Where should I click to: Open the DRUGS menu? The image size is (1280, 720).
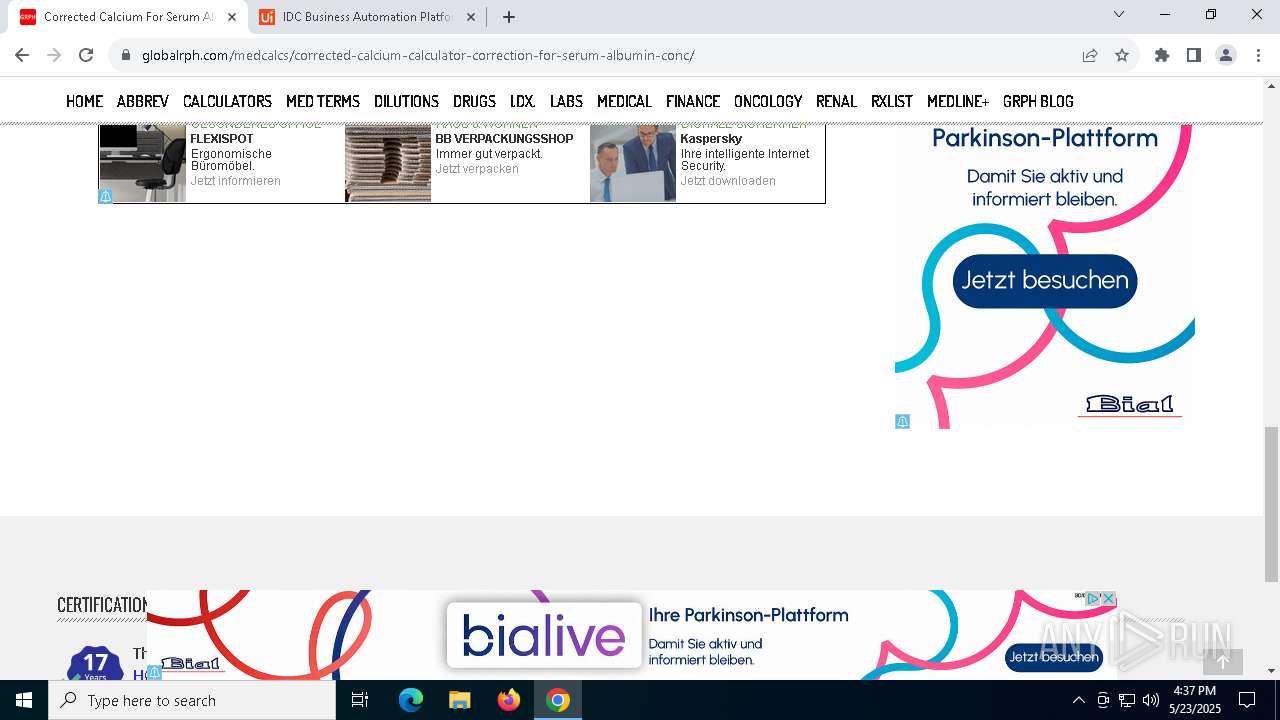click(x=474, y=101)
